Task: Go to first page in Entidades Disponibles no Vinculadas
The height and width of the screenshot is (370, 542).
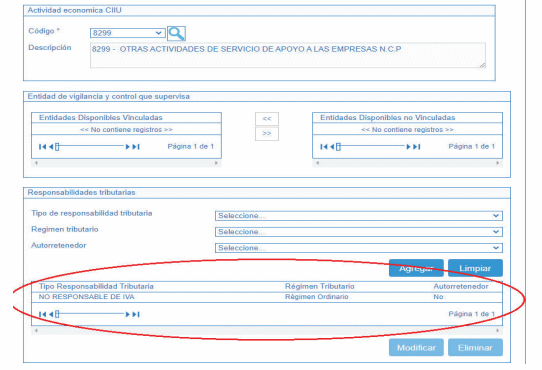Action: point(324,147)
